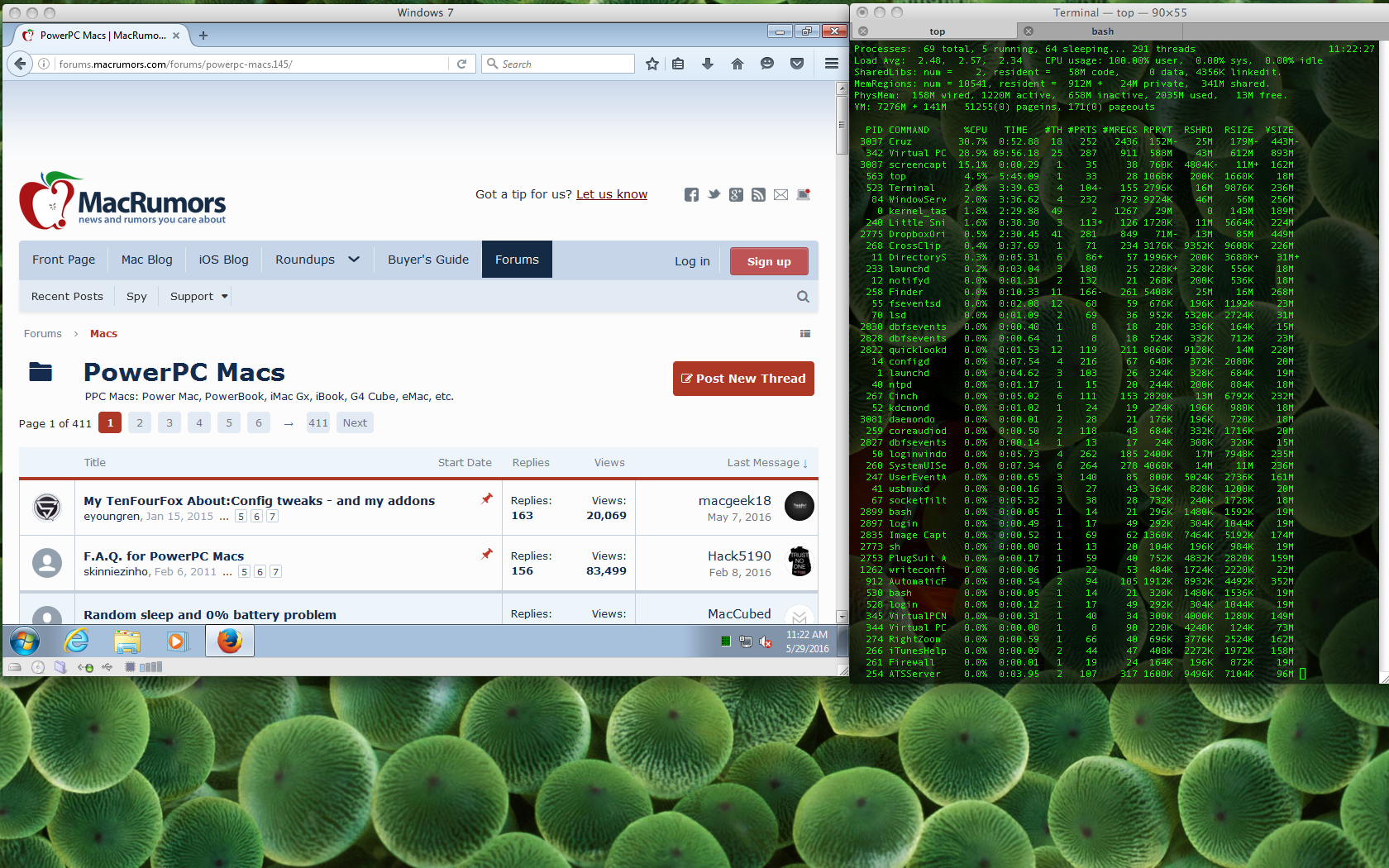The image size is (1389, 868).
Task: Click the Firefox icon on the taskbar
Action: coord(230,641)
